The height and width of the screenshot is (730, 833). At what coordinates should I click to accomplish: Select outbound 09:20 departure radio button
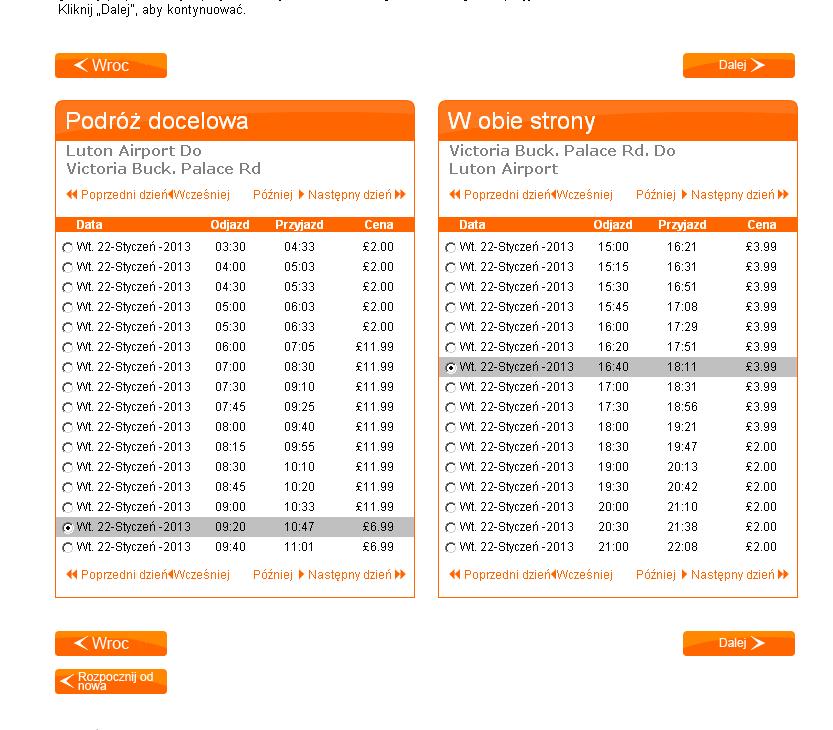pyautogui.click(x=67, y=528)
